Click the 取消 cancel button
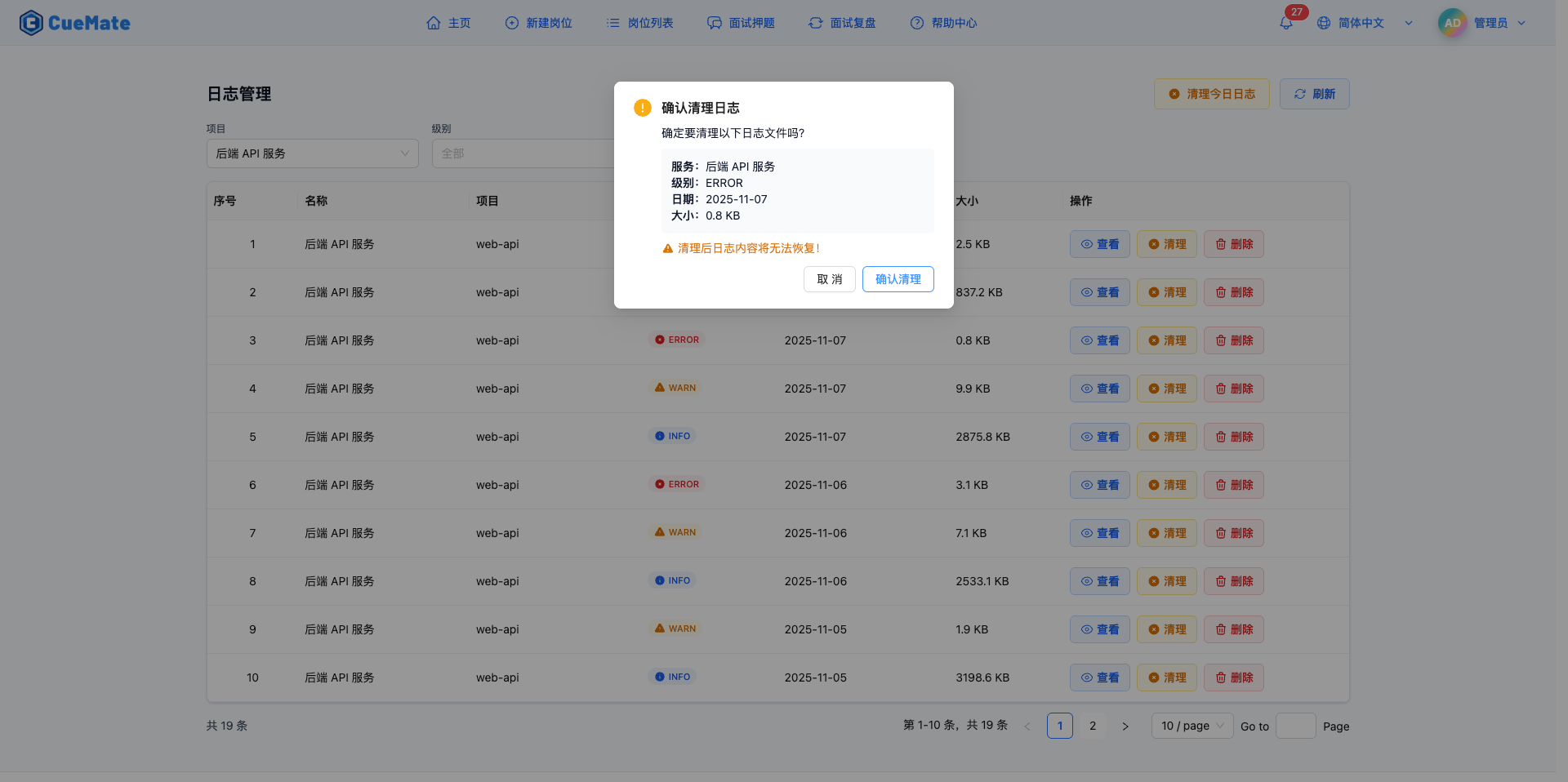 coord(829,279)
